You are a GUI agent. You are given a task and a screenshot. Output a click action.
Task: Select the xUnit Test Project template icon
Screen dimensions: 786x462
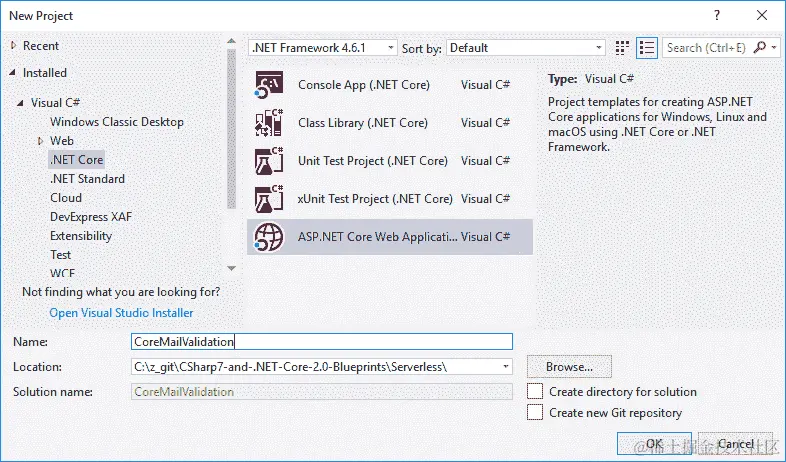click(x=269, y=199)
